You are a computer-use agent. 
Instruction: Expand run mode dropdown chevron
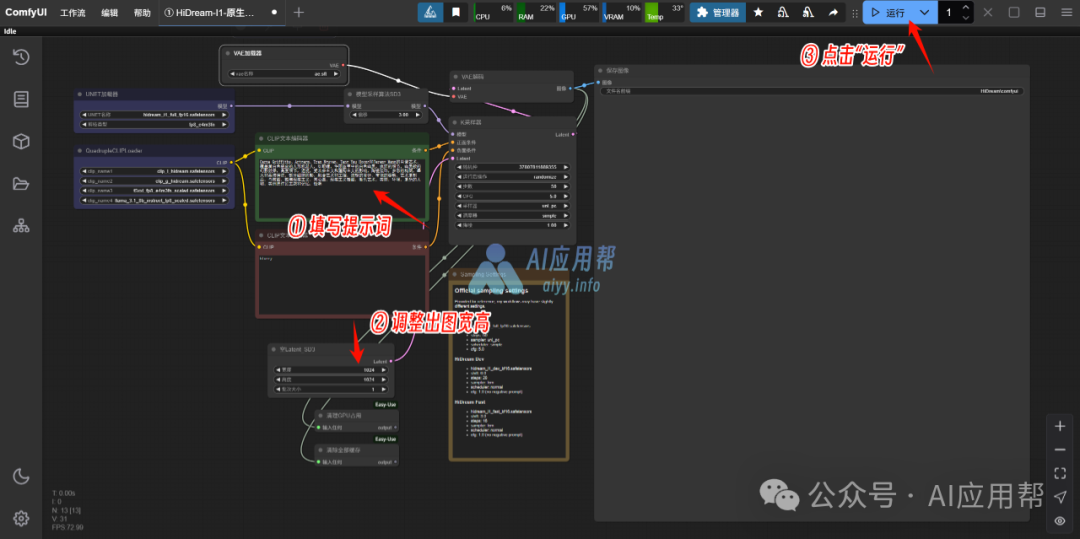(x=925, y=12)
